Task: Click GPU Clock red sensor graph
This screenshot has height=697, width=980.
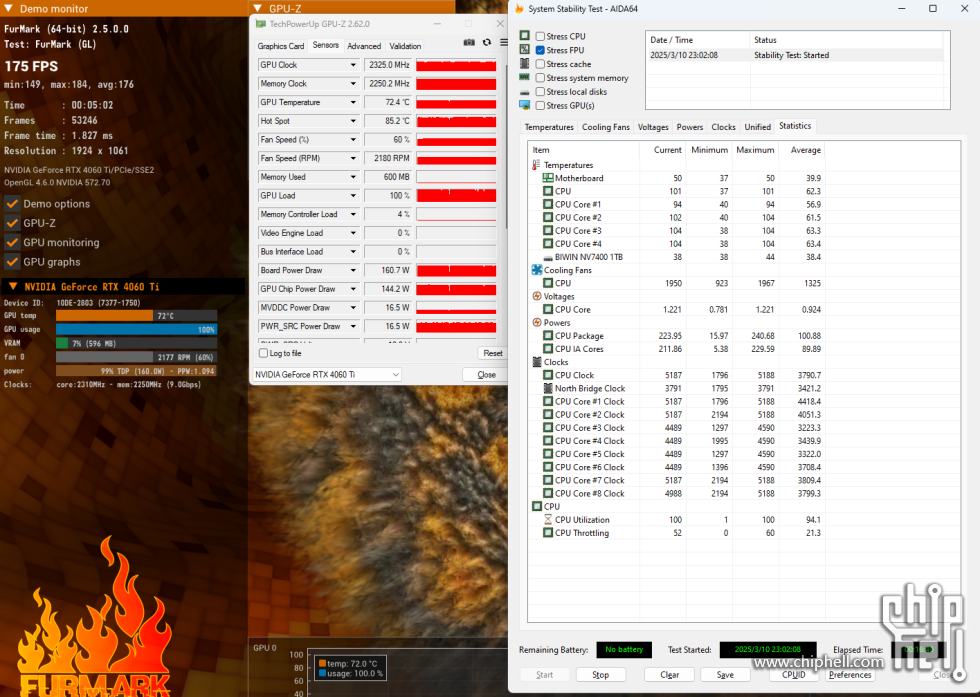Action: (456, 65)
